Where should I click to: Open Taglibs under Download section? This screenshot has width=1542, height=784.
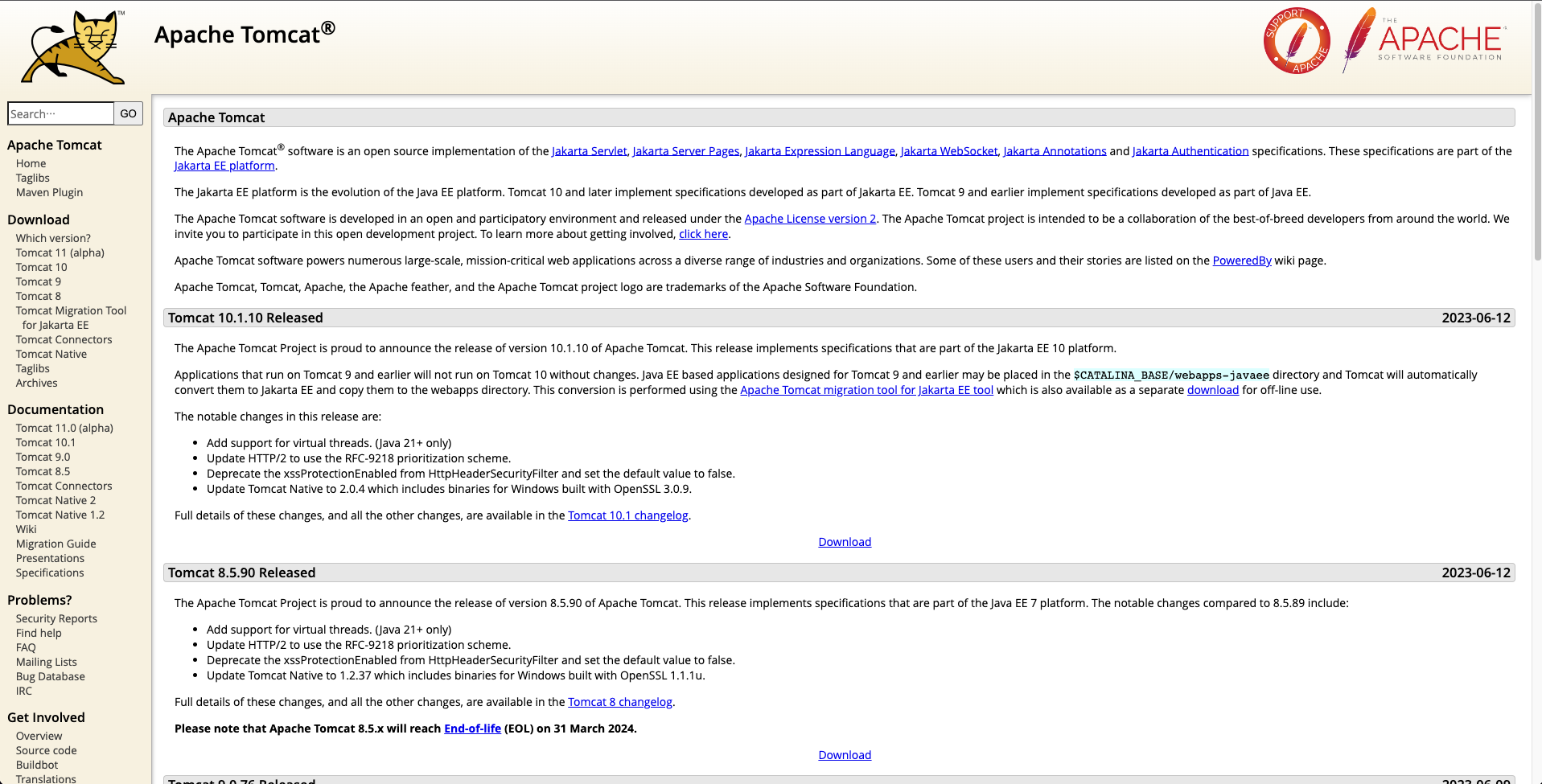click(33, 368)
